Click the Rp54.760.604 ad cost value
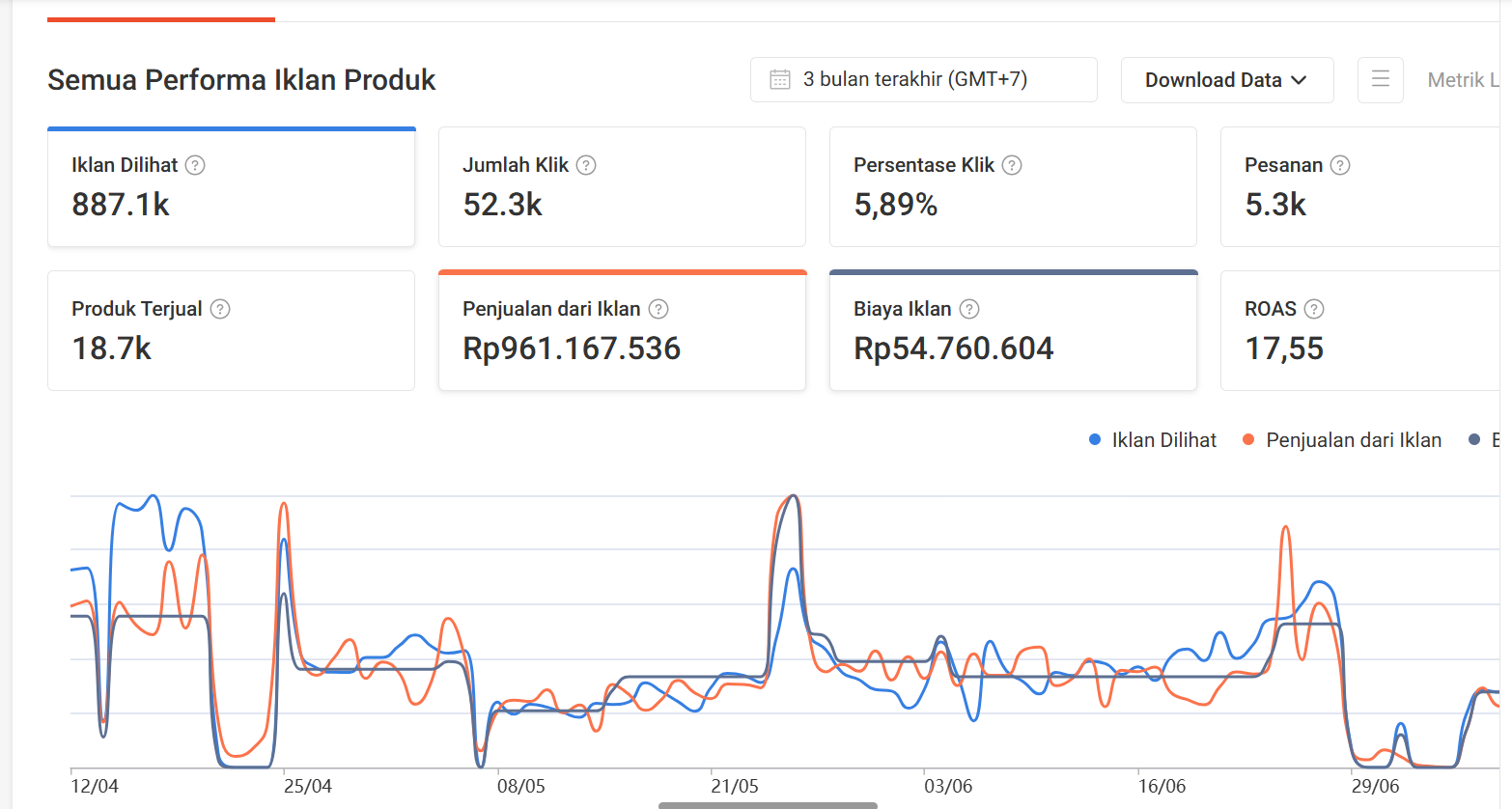 [954, 349]
